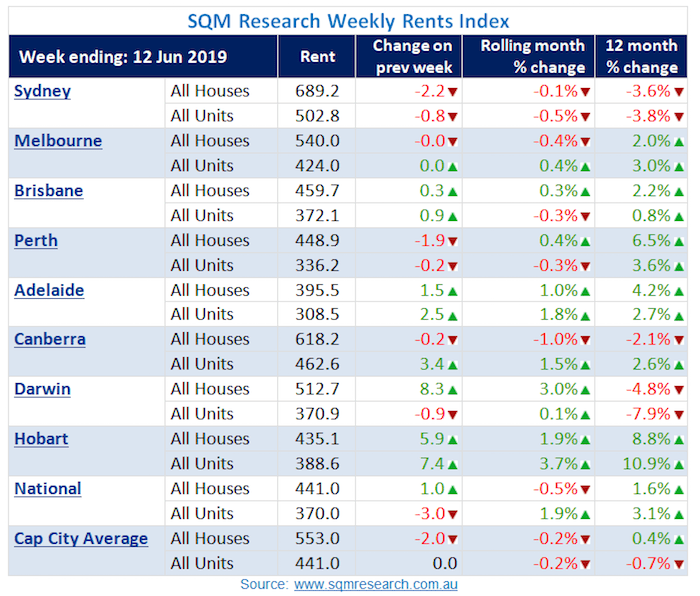This screenshot has height=596, width=700.
Task: Open the Cap City Average link
Action: coord(81,539)
